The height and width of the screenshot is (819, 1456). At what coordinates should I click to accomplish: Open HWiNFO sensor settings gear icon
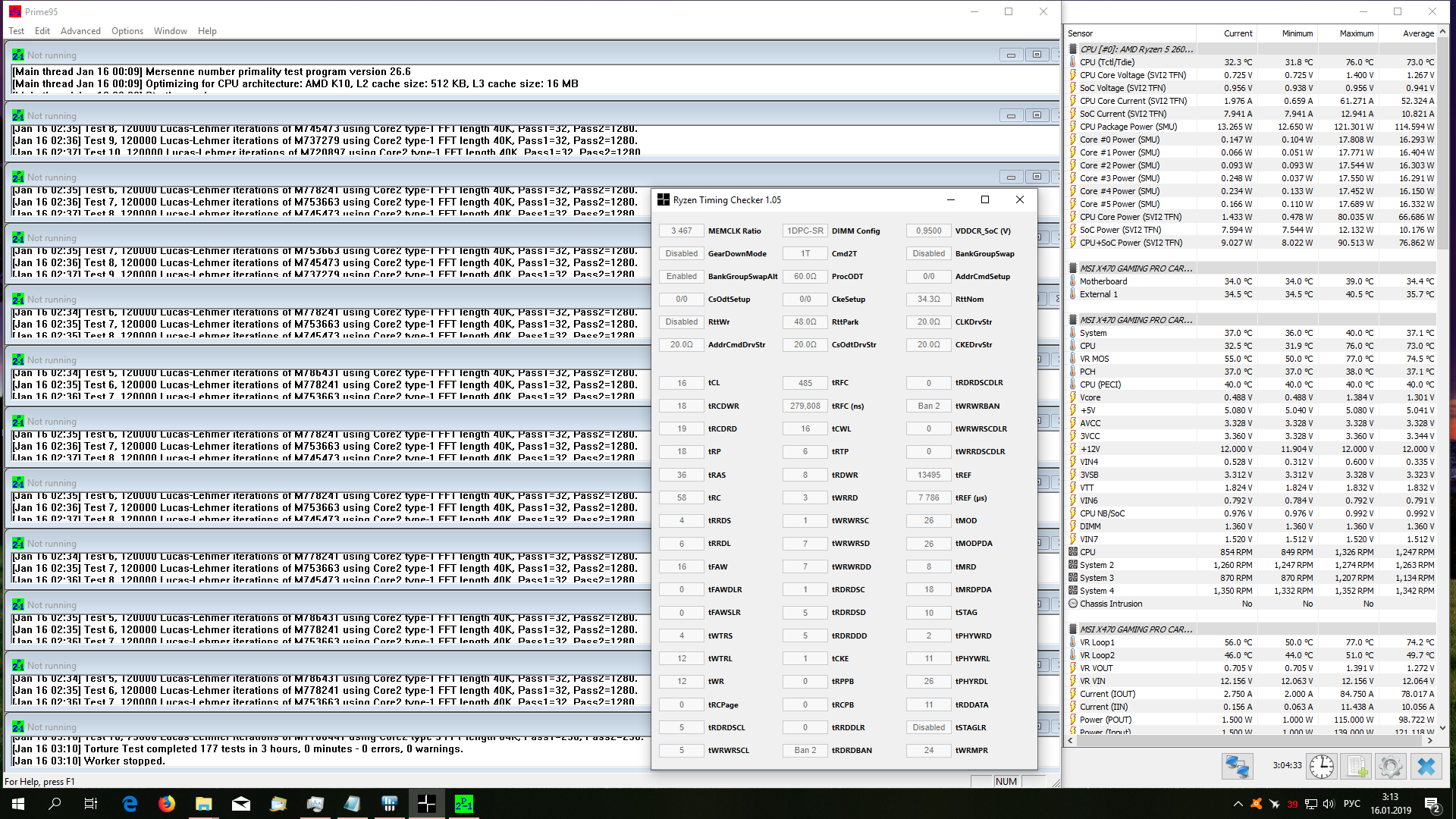tap(1391, 767)
